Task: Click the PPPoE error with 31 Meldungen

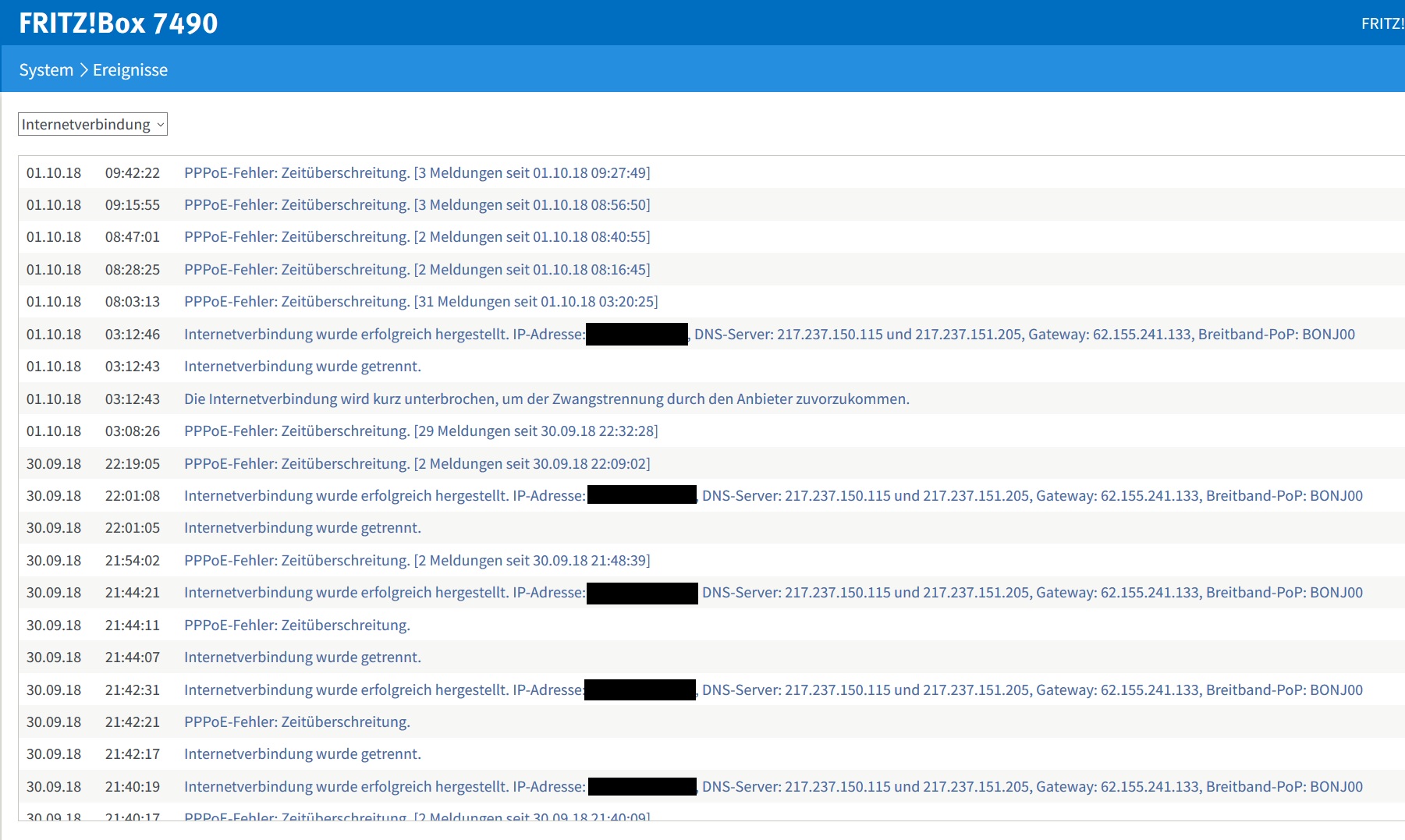Action: point(420,302)
